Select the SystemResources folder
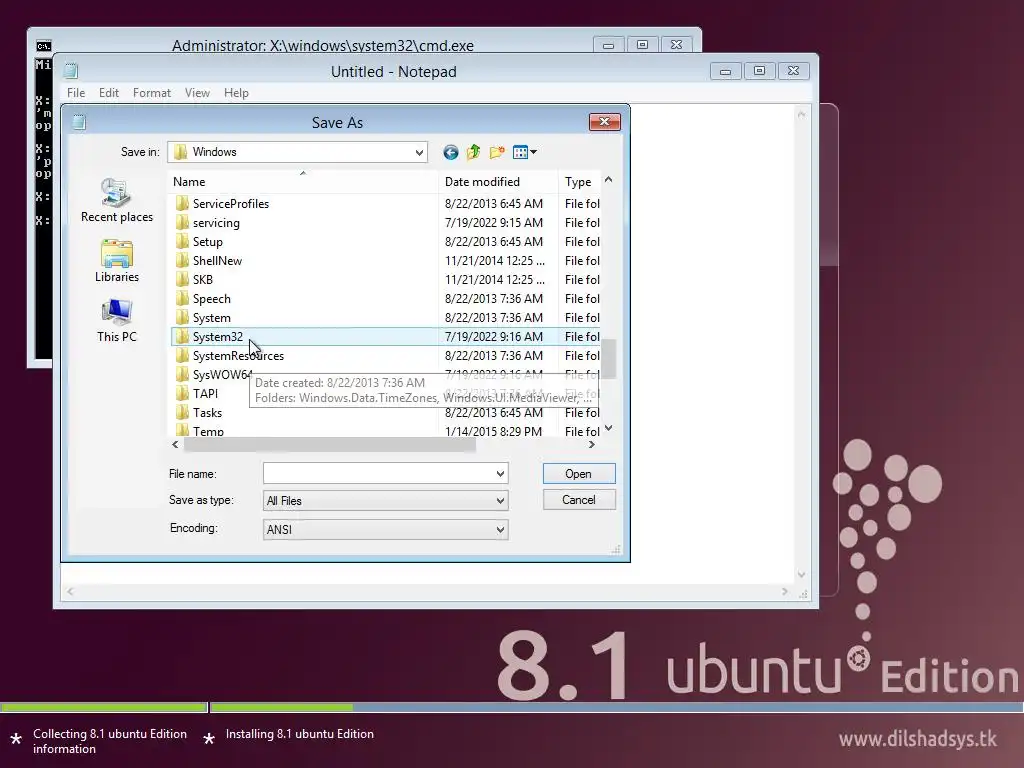Screen dimensions: 1024x768 pos(238,355)
